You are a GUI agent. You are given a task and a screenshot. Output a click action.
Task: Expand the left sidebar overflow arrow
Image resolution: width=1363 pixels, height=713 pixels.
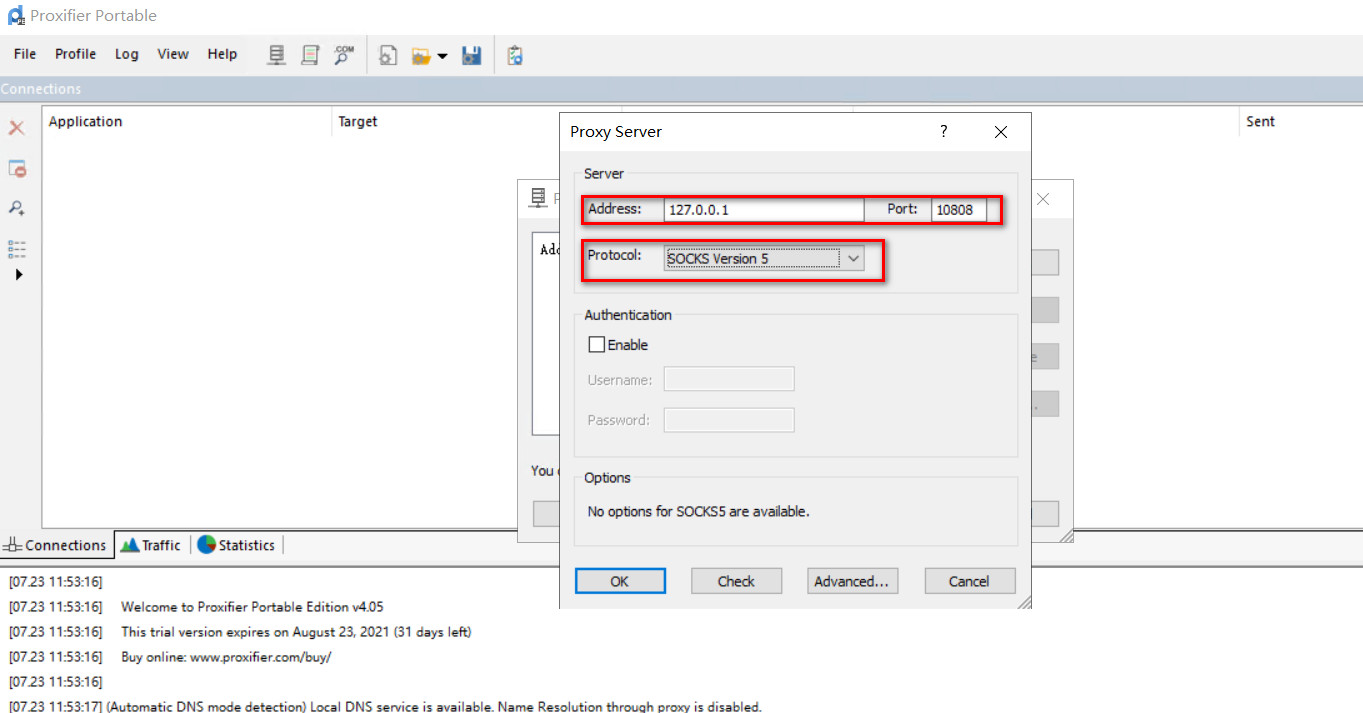tap(18, 274)
